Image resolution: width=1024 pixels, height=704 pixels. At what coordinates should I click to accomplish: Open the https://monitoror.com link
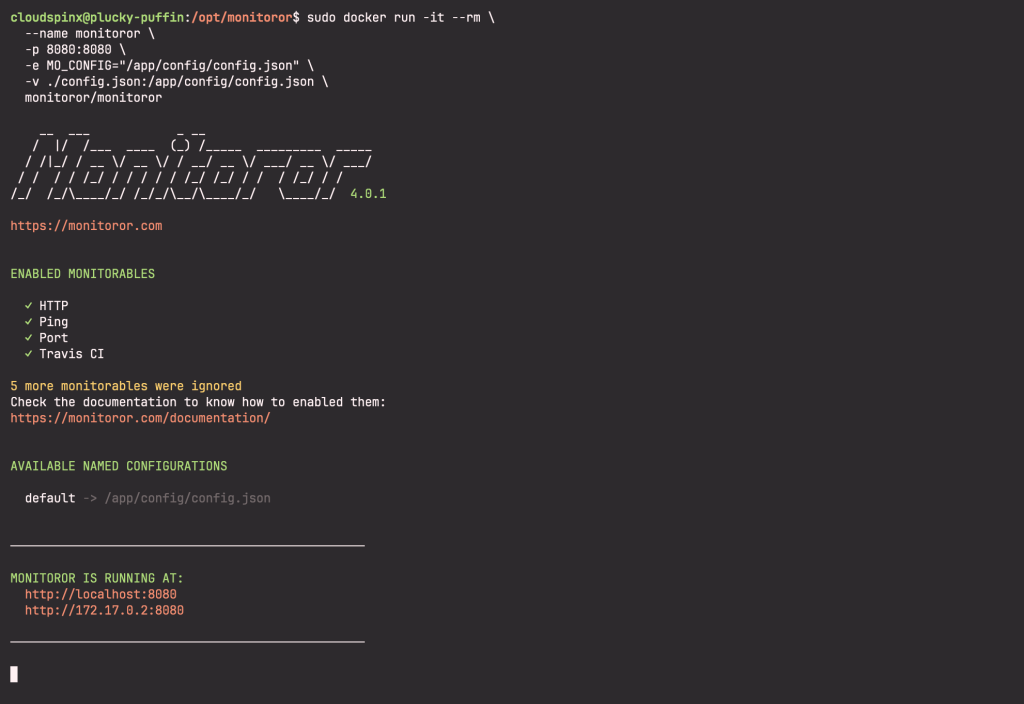point(86,225)
